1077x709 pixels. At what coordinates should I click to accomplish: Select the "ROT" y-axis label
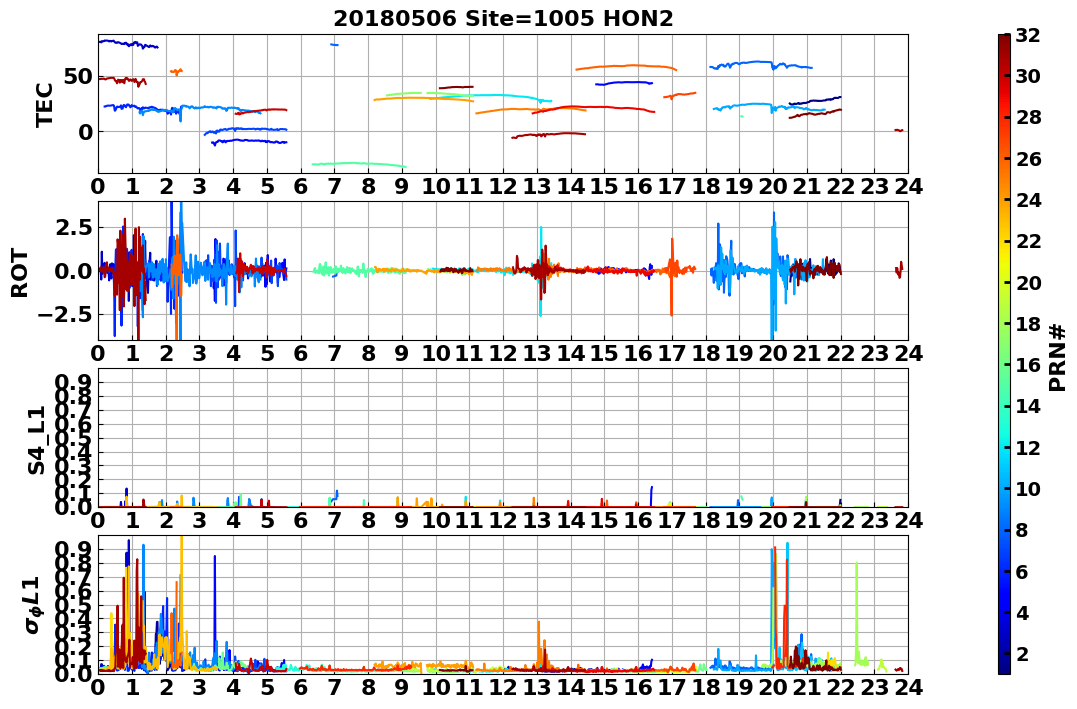pos(20,273)
